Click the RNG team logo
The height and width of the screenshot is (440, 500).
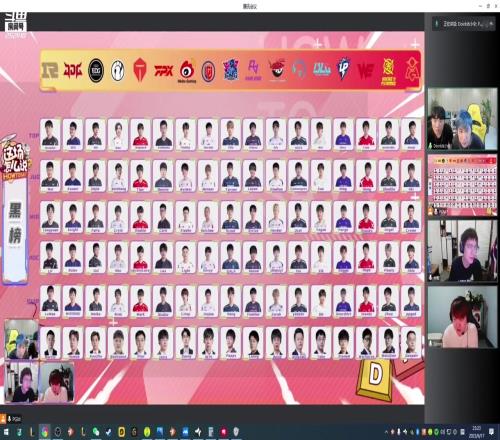pos(50,70)
